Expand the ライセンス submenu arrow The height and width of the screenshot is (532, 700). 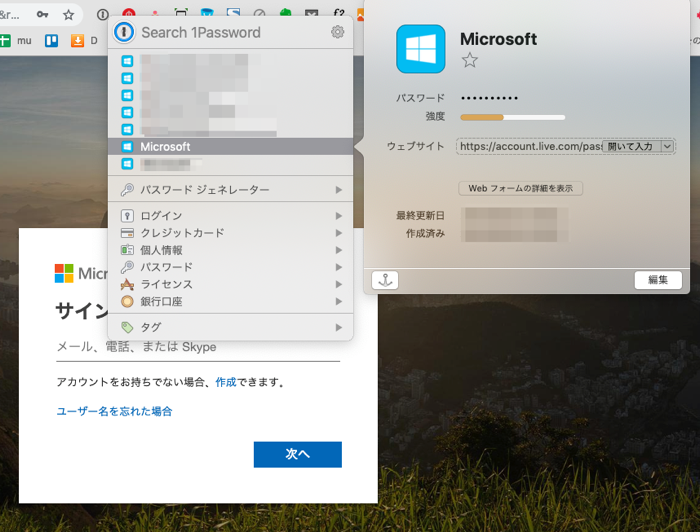pos(339,284)
